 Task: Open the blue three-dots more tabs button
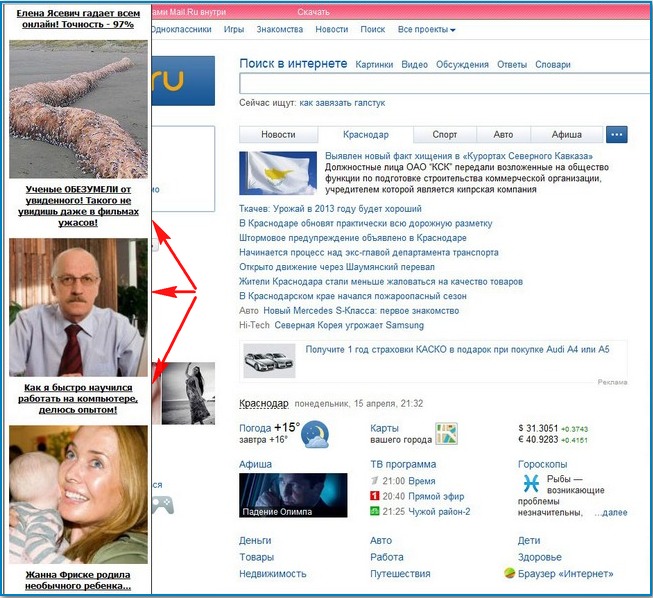click(617, 134)
